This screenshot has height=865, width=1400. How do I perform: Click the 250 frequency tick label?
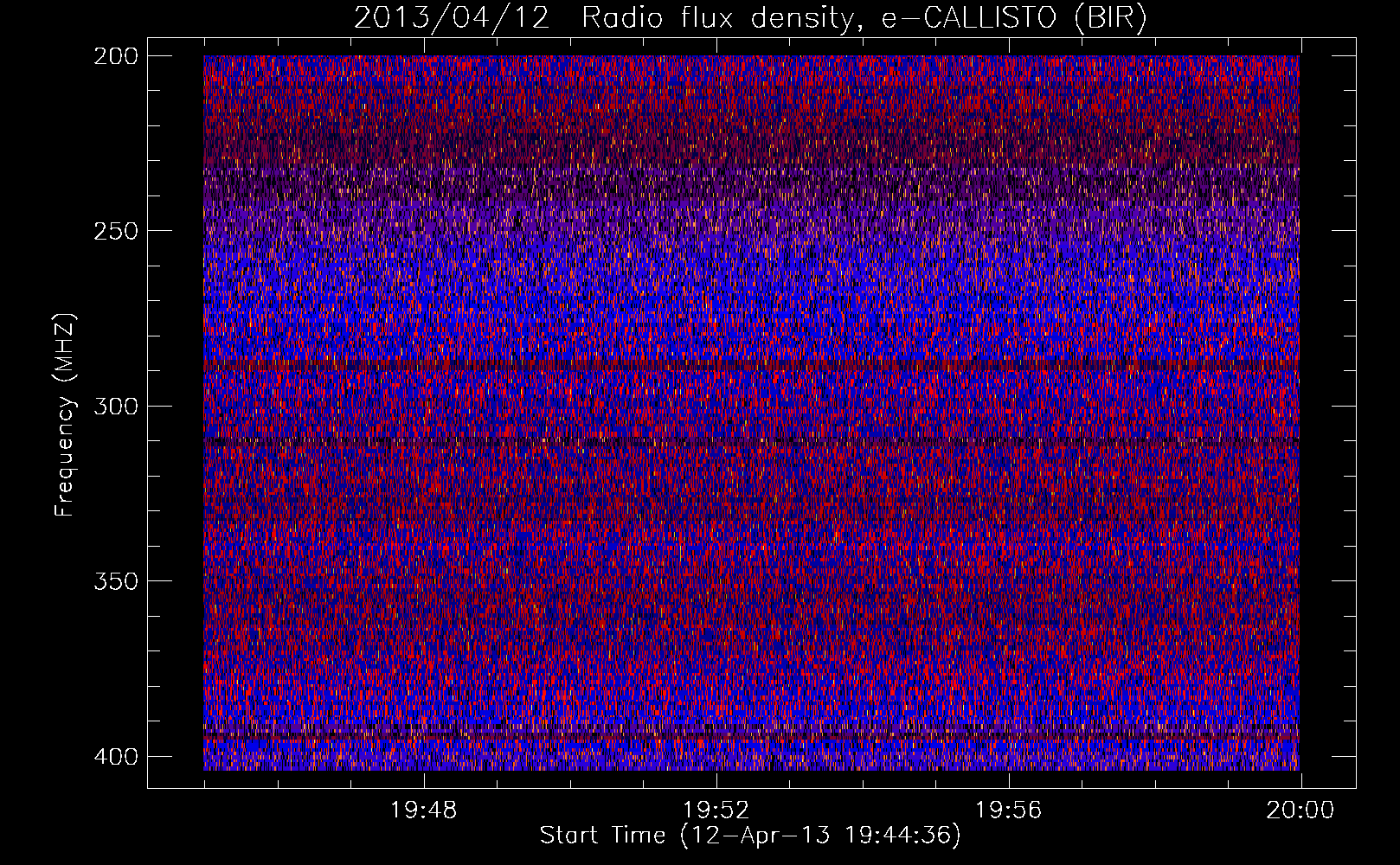pyautogui.click(x=115, y=231)
